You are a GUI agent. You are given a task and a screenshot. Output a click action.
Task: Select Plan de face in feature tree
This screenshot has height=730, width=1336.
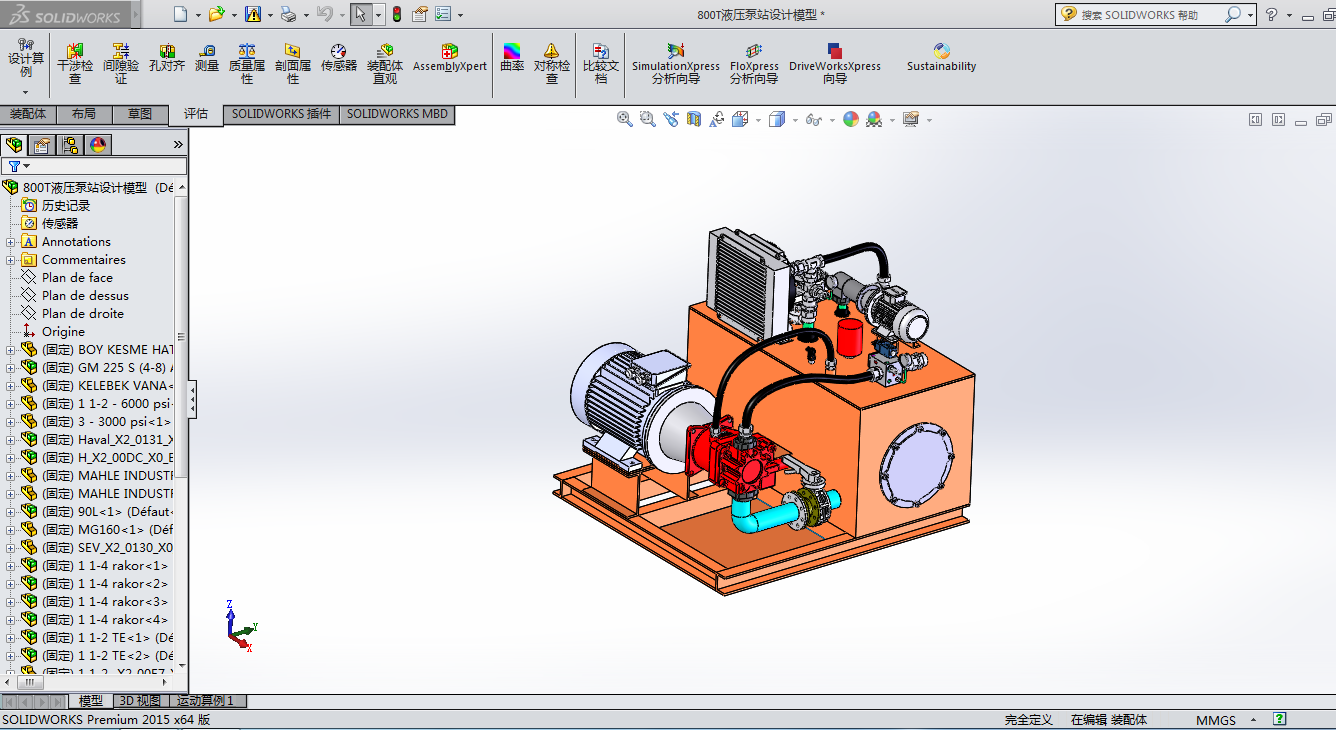[x=77, y=278]
